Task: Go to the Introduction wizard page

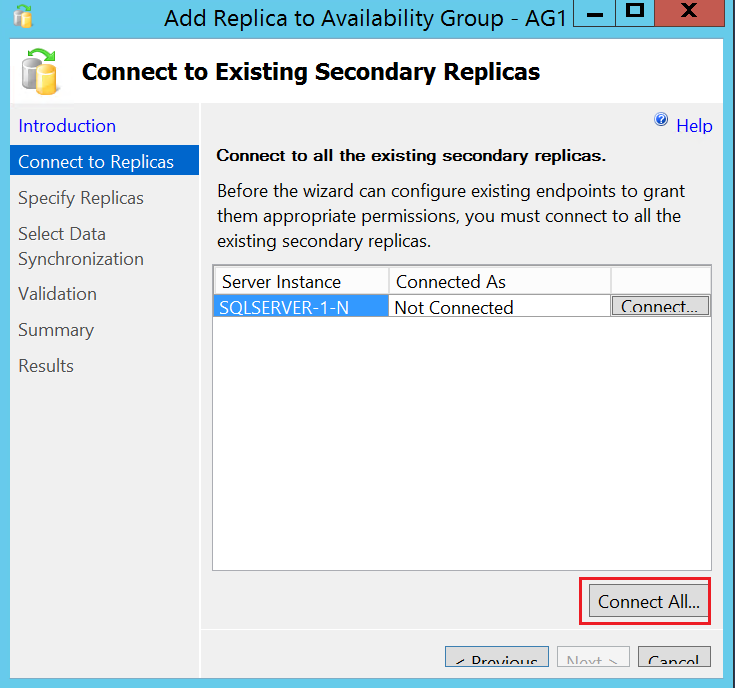Action: point(67,126)
